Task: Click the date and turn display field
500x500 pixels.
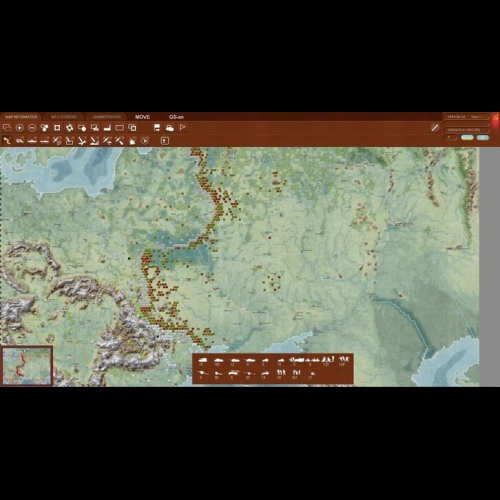Action: (x=466, y=117)
